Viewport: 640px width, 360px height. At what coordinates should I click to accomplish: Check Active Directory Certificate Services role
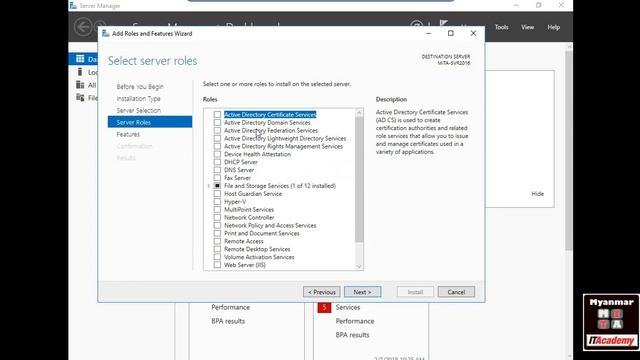(217, 115)
